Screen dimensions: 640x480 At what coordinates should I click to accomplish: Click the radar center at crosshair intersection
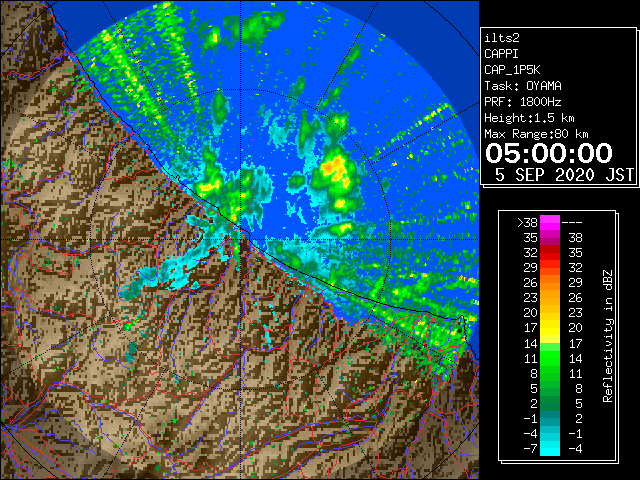click(240, 239)
